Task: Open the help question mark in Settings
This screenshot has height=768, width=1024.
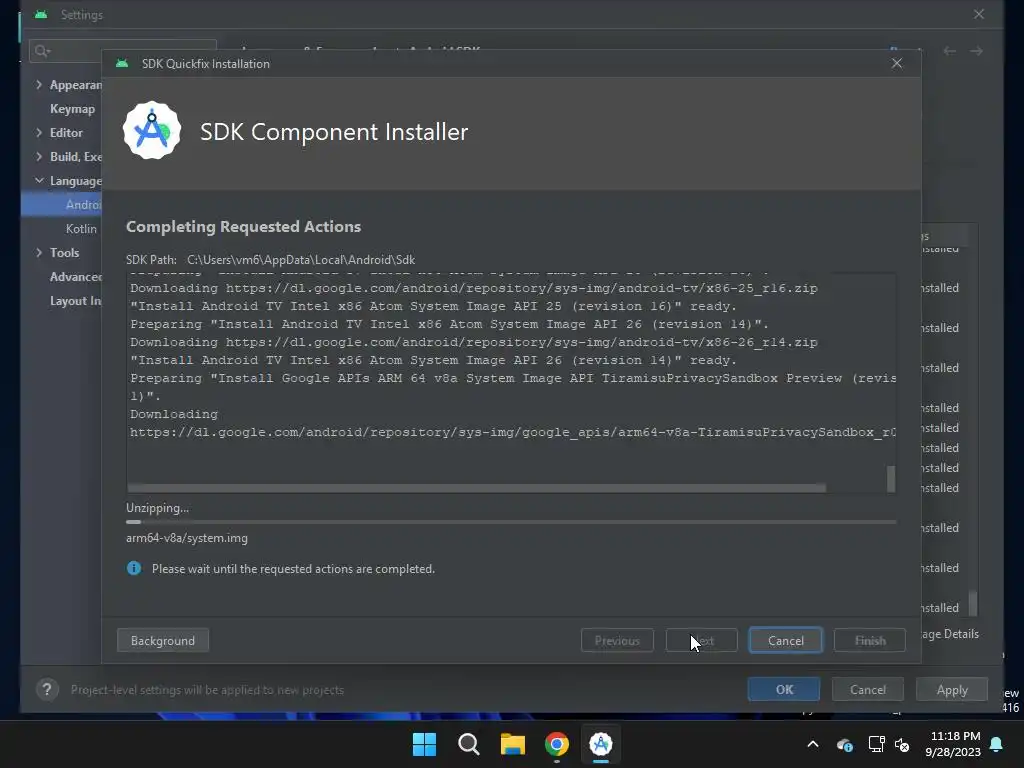Action: tap(47, 690)
